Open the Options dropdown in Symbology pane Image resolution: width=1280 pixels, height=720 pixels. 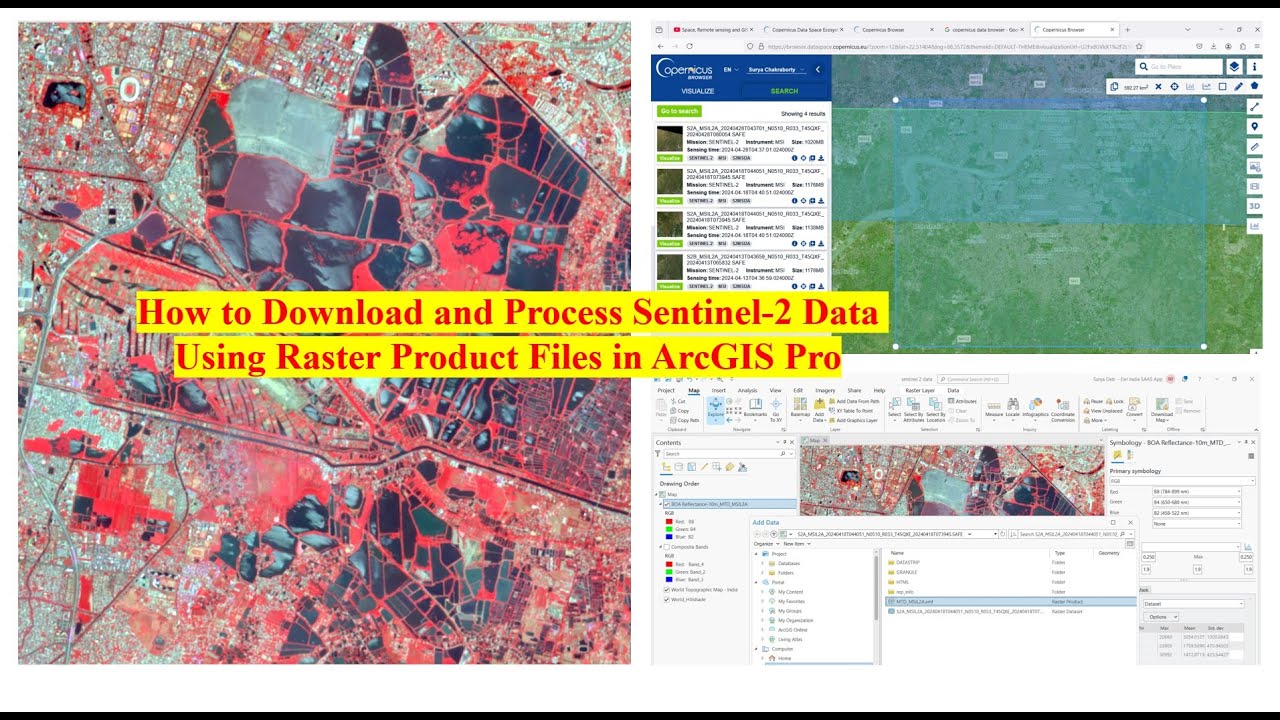[1160, 617]
